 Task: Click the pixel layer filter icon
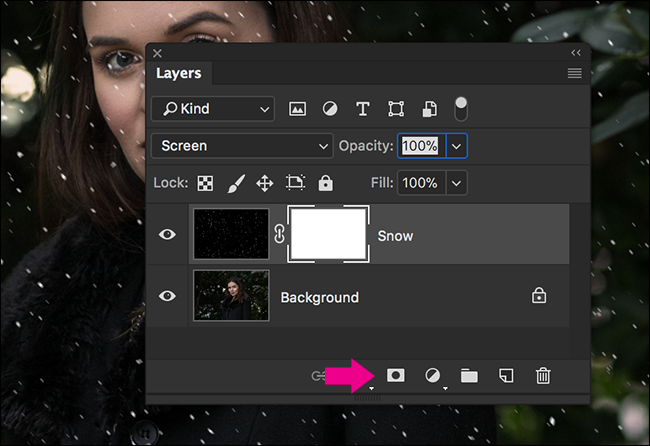(297, 109)
